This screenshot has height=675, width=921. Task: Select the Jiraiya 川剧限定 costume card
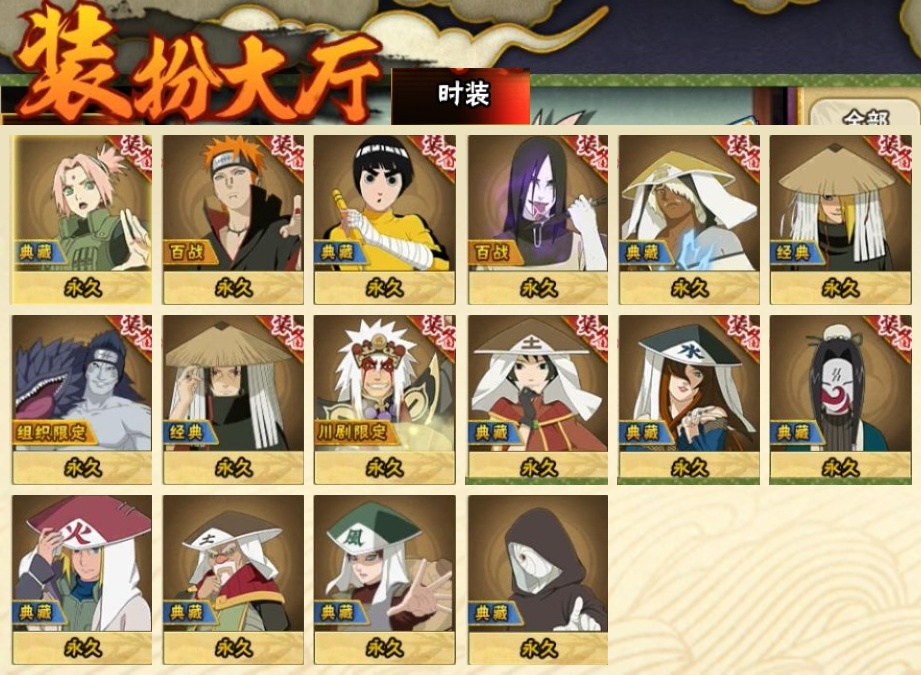[x=384, y=399]
